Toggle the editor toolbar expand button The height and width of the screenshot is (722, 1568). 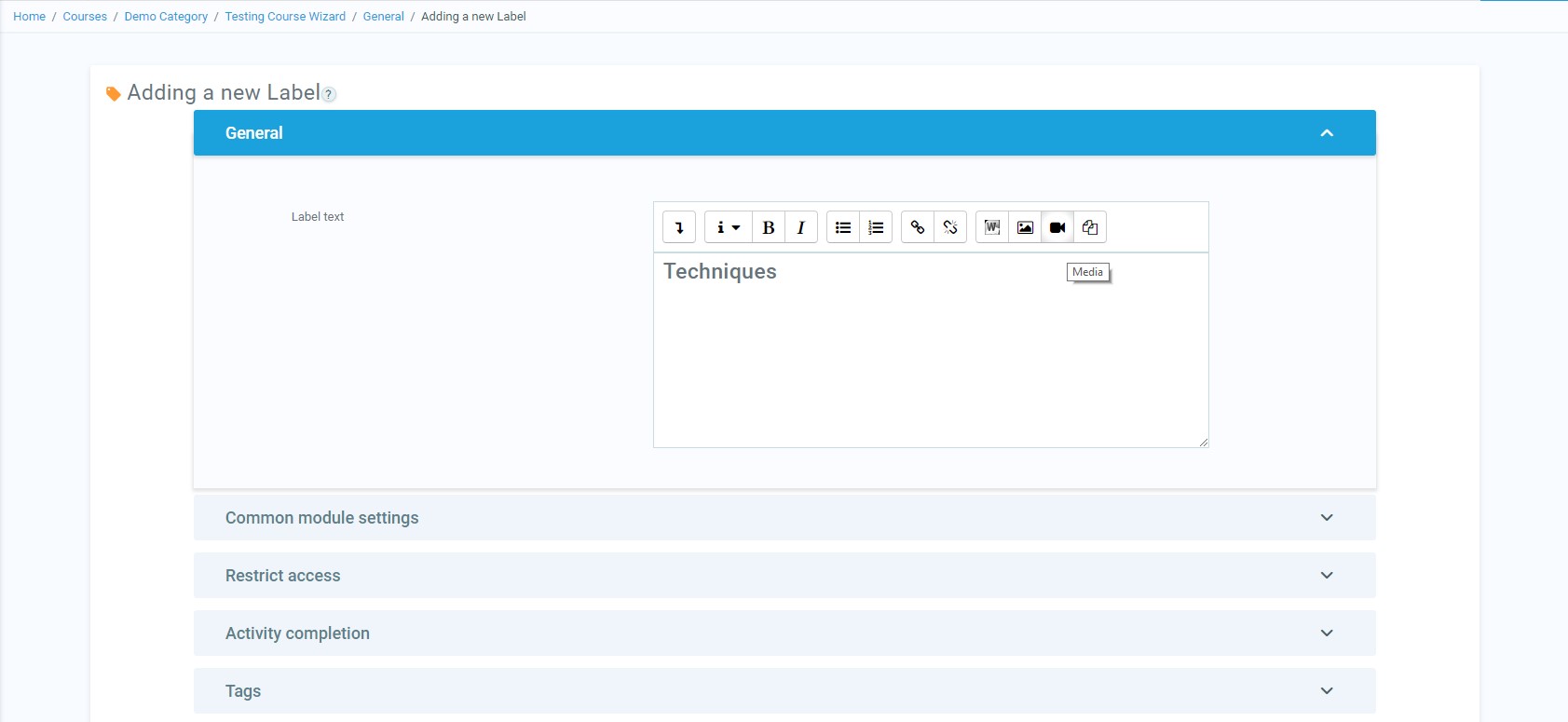679,227
